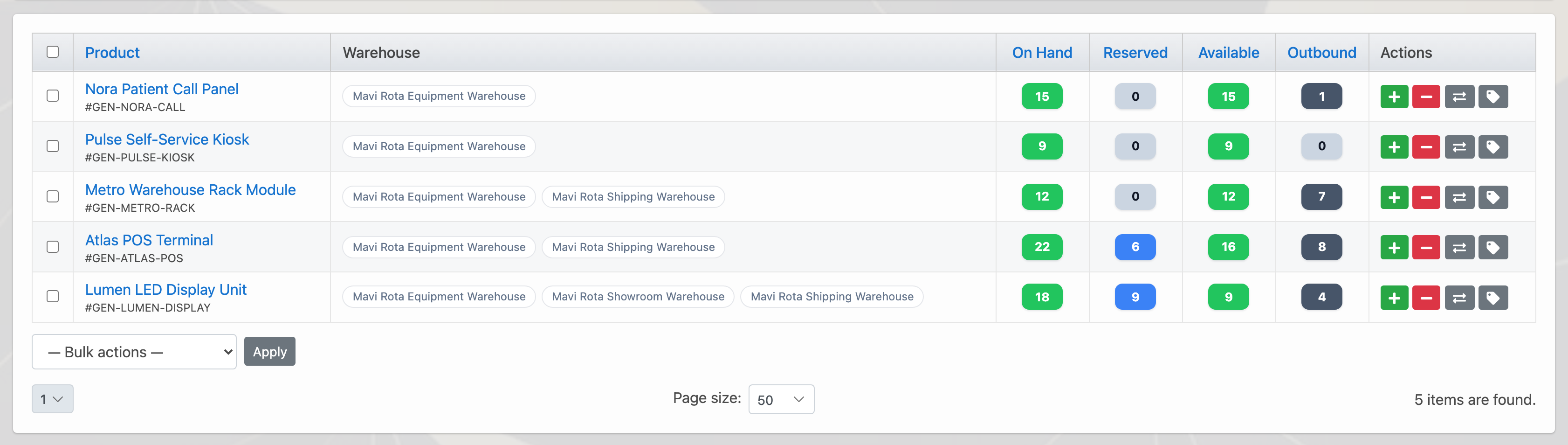Image resolution: width=1568 pixels, height=445 pixels.
Task: Click tag icon in Pulse Self-Service Kiosk row
Action: coord(1492,147)
